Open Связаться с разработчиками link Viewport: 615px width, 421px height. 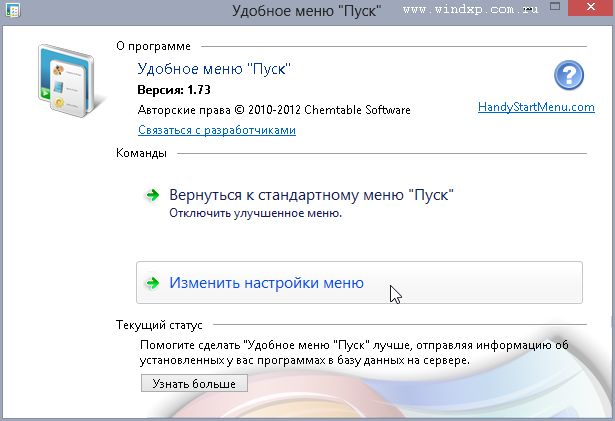point(217,130)
